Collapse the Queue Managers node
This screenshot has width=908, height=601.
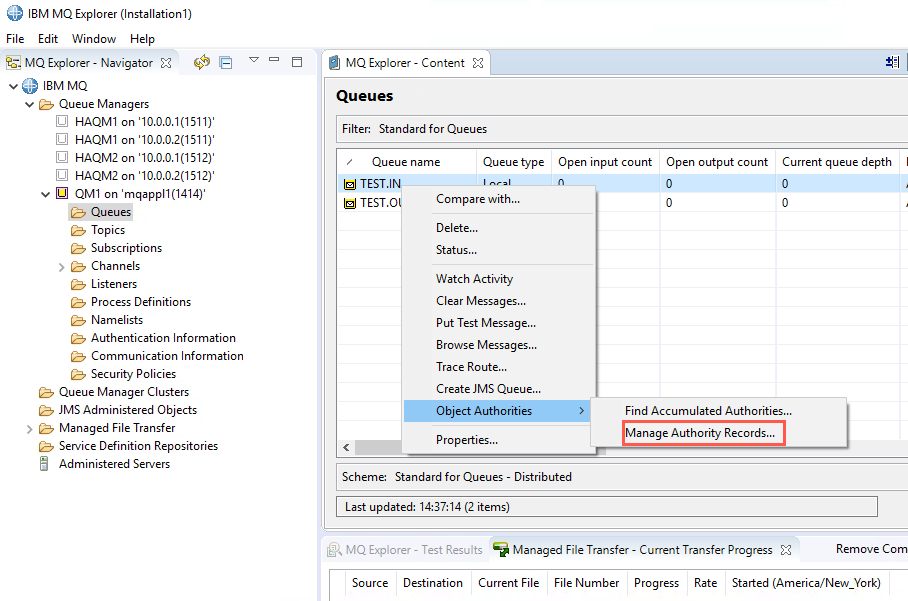pyautogui.click(x=30, y=105)
